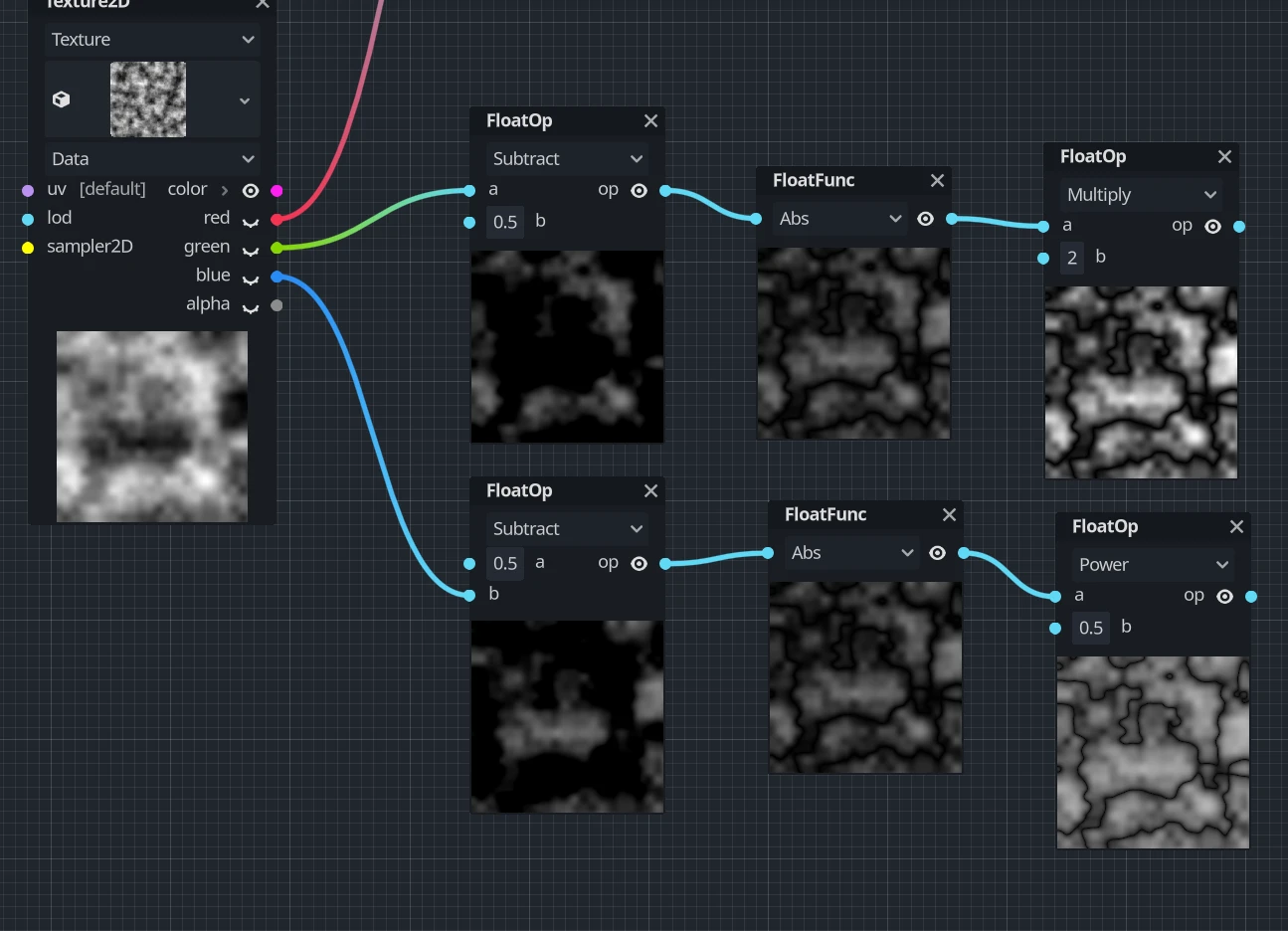Image resolution: width=1288 pixels, height=931 pixels.
Task: Click the cyan lod input port
Action: [28, 219]
